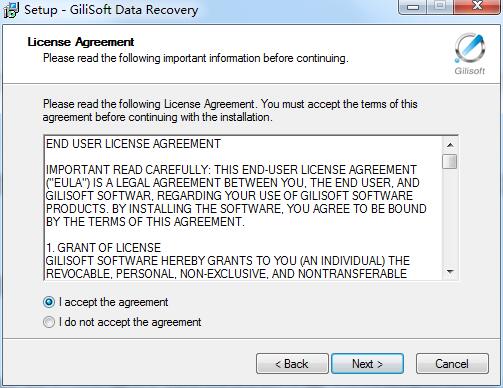
Task: Click the "Setup - GiliSoft Data Recovery" title bar text
Action: [111, 9]
